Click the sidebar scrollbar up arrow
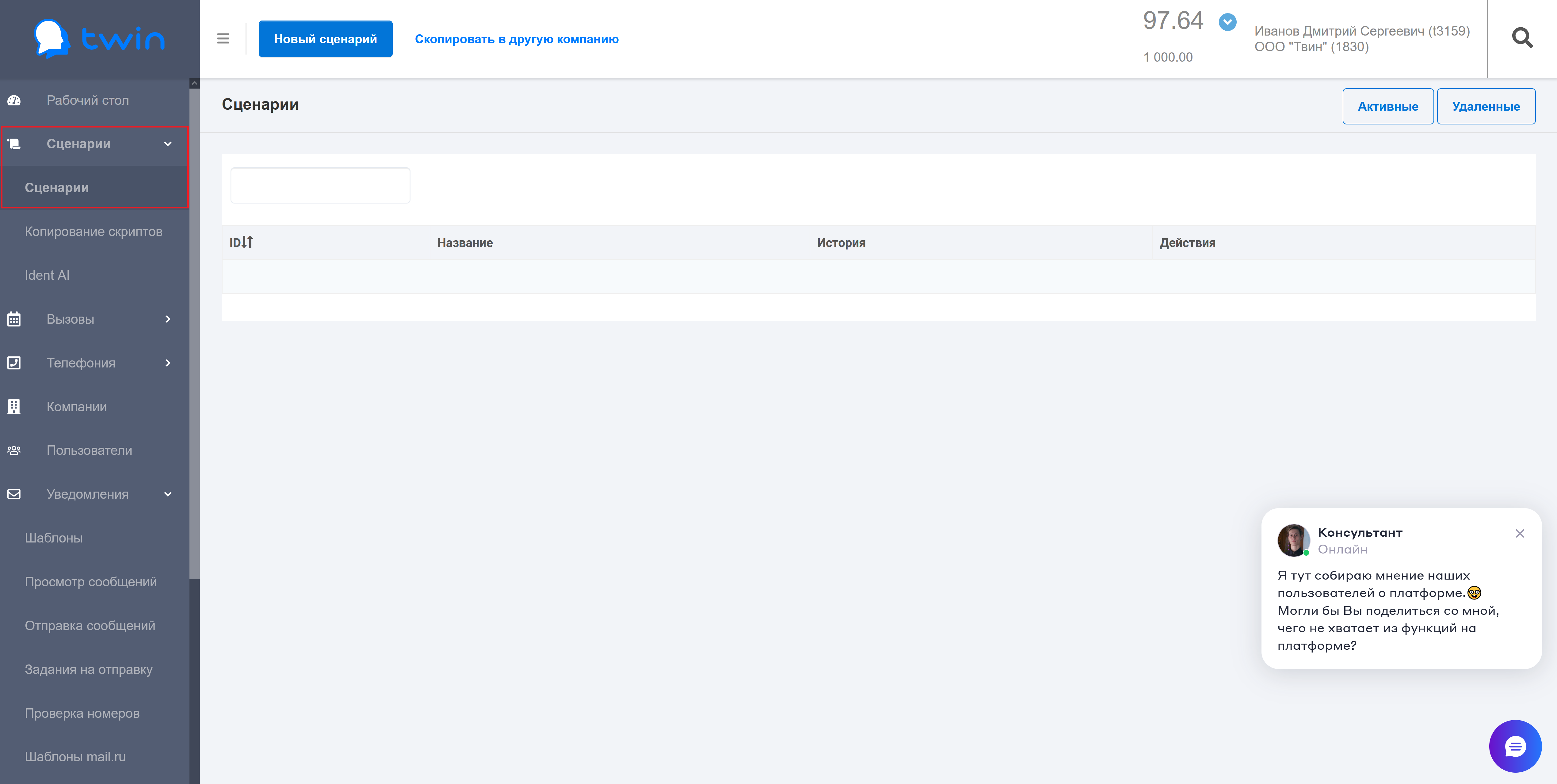Screen dimensions: 1557x784 [x=195, y=83]
